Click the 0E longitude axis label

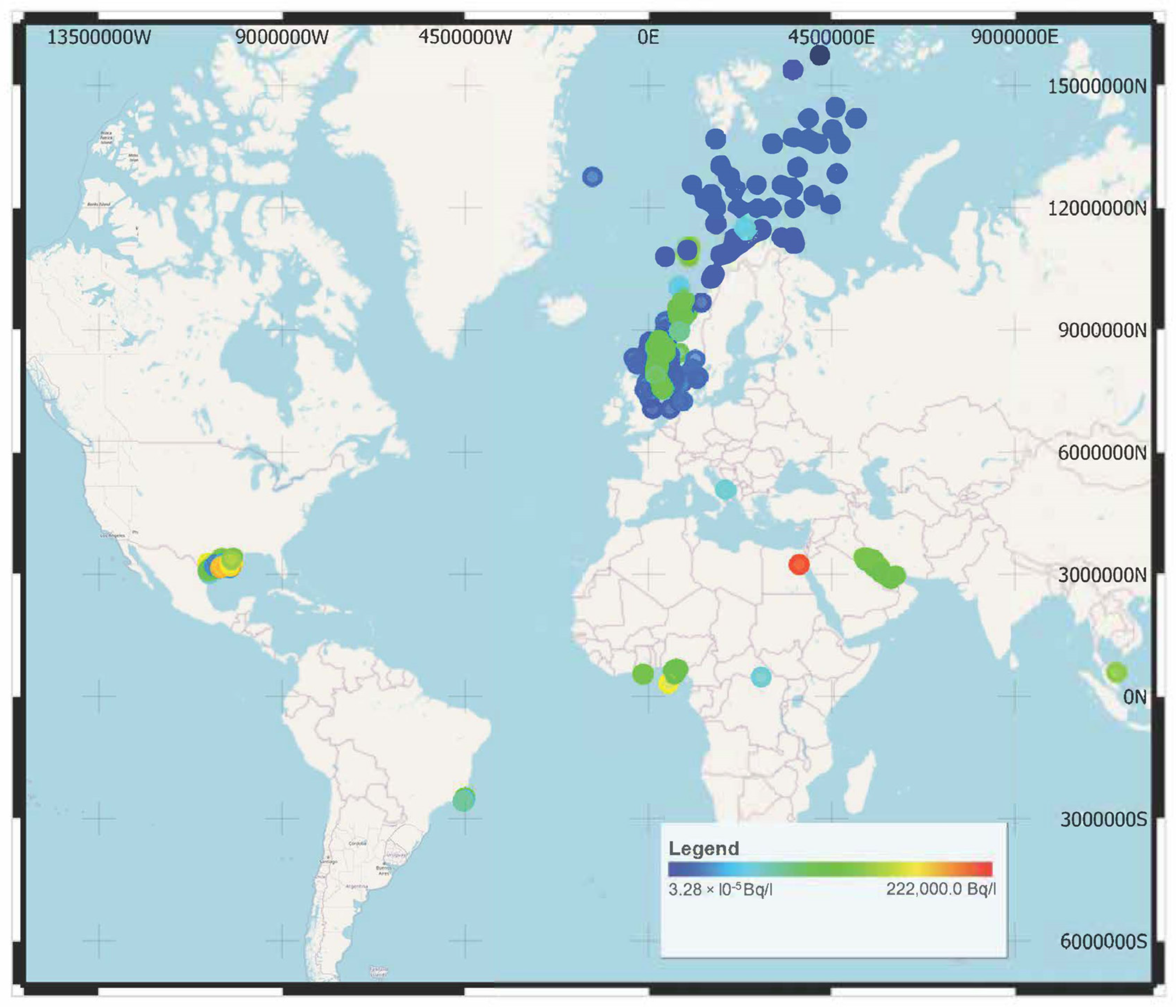coord(648,37)
